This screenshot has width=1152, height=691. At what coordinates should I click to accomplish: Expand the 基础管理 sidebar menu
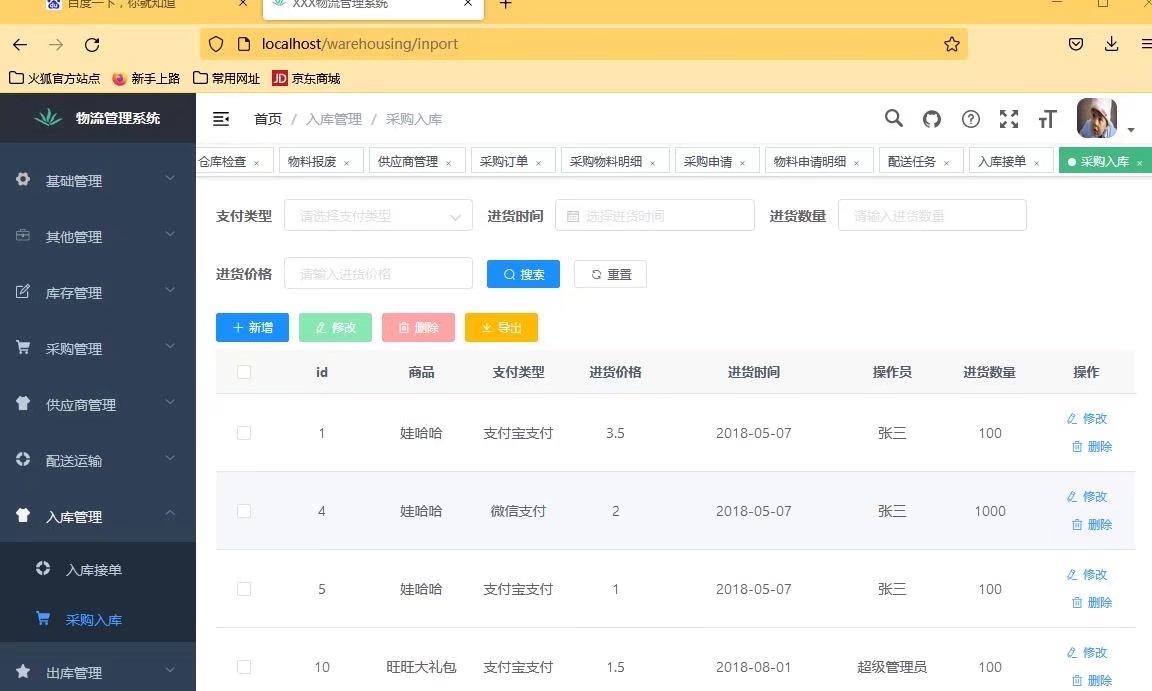(98, 180)
